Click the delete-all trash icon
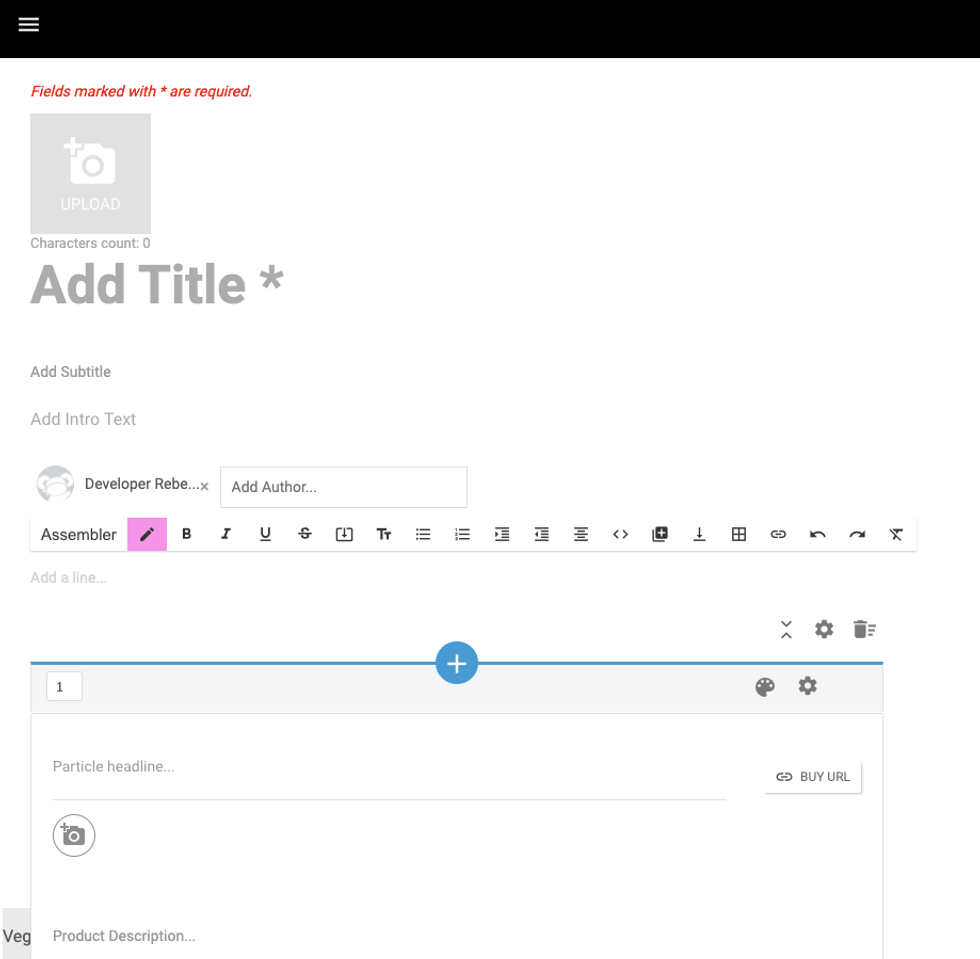Screen dimensions: 980x959 tap(864, 629)
